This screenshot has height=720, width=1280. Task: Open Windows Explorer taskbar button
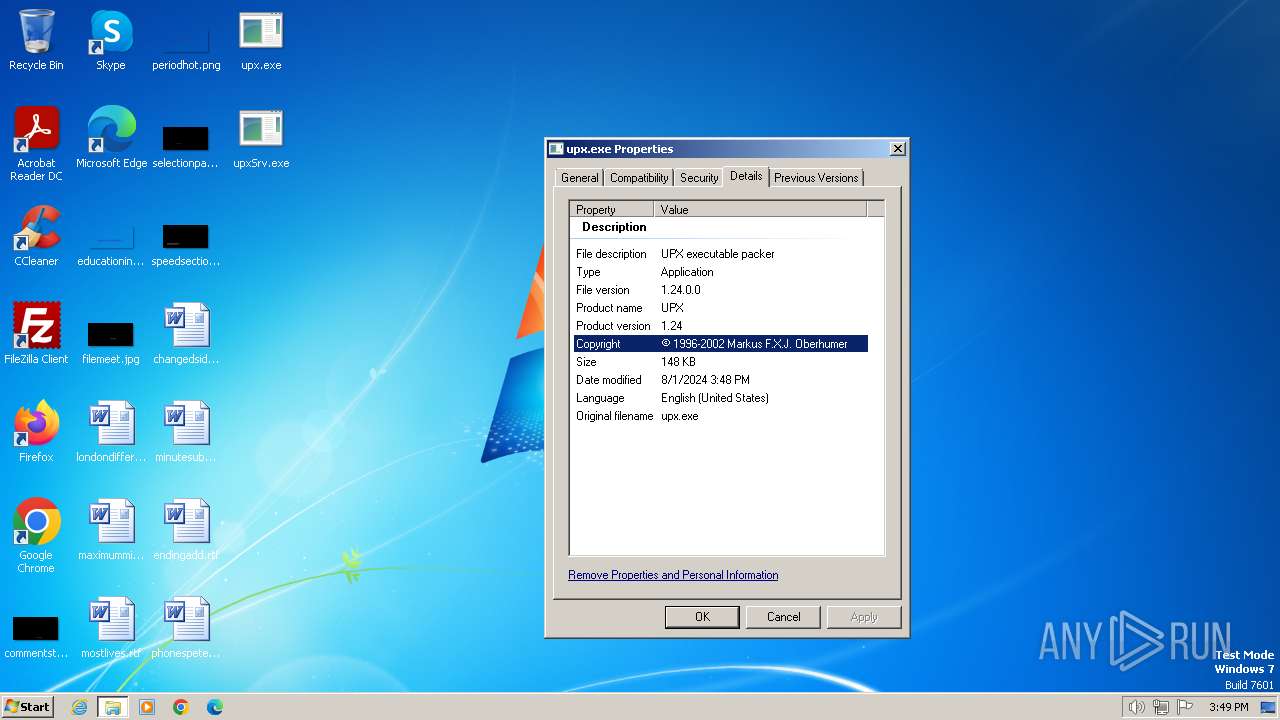(112, 707)
